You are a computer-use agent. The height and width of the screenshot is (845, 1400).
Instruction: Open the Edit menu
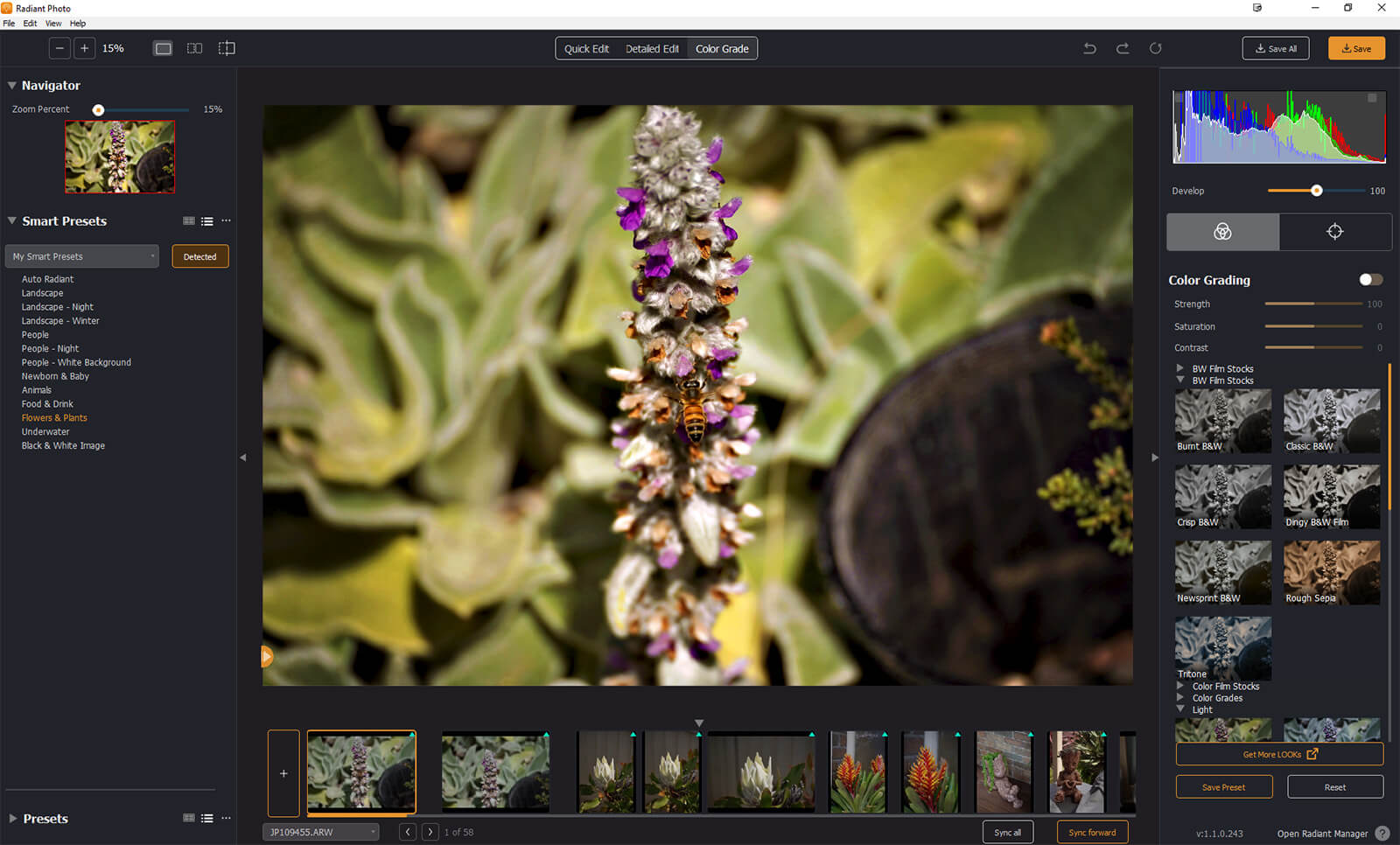[x=30, y=24]
